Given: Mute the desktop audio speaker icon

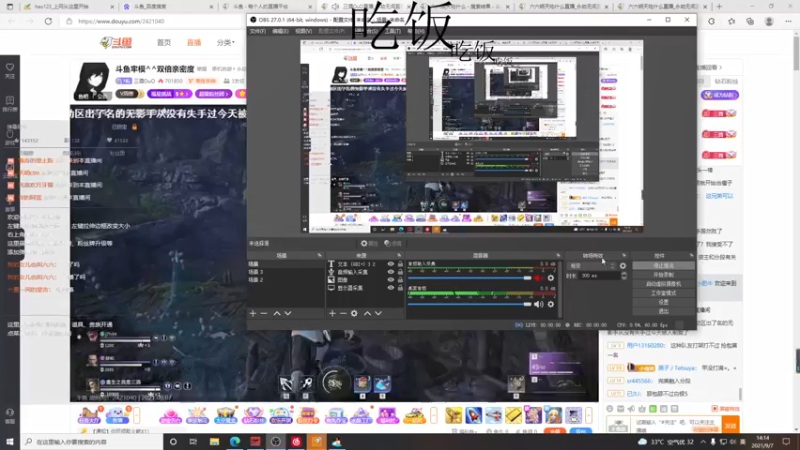Looking at the screenshot, I should coord(539,304).
